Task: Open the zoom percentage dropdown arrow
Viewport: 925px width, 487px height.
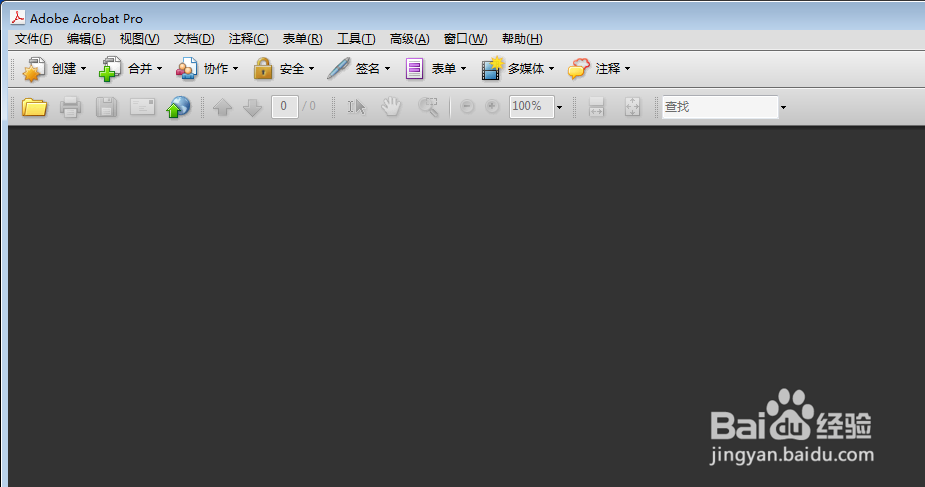Action: point(559,107)
